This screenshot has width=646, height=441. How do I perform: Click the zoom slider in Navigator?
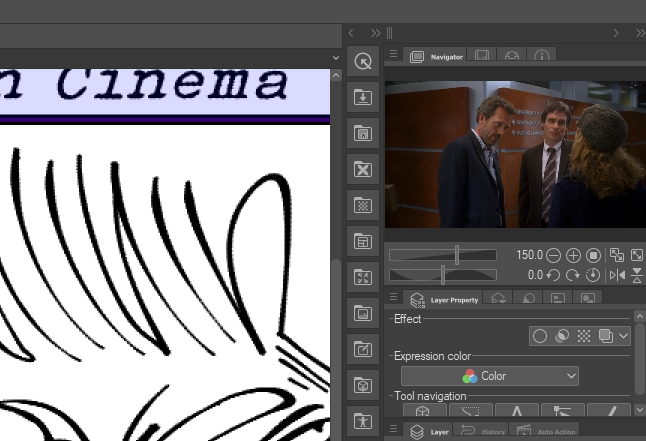(443, 256)
